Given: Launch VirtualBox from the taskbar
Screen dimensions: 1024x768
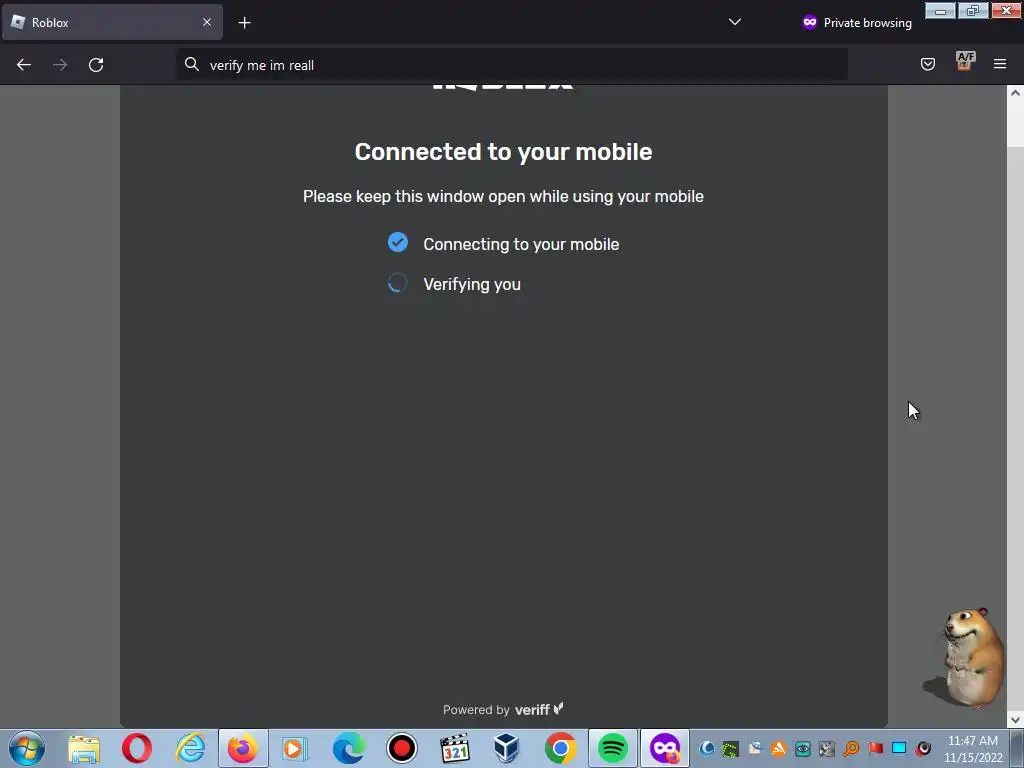Looking at the screenshot, I should [507, 748].
